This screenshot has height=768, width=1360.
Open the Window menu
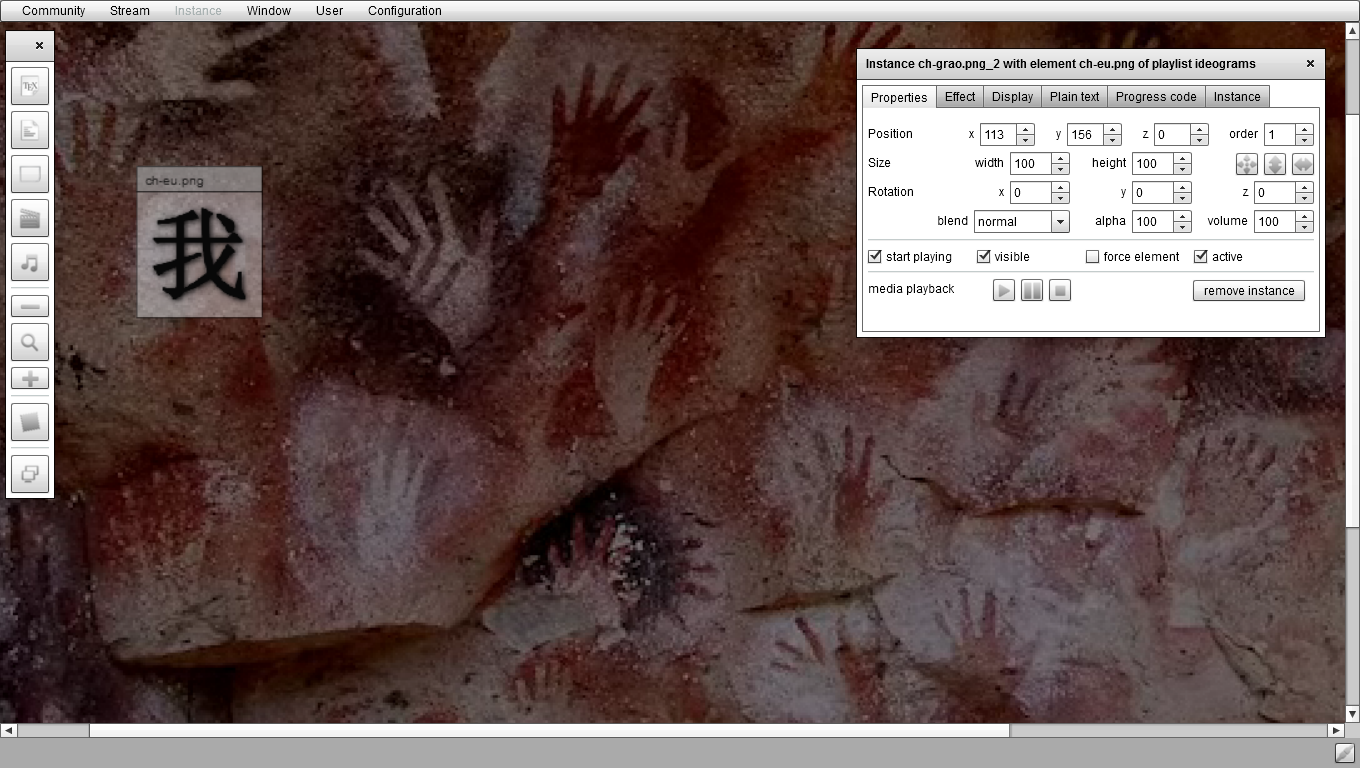click(x=269, y=11)
